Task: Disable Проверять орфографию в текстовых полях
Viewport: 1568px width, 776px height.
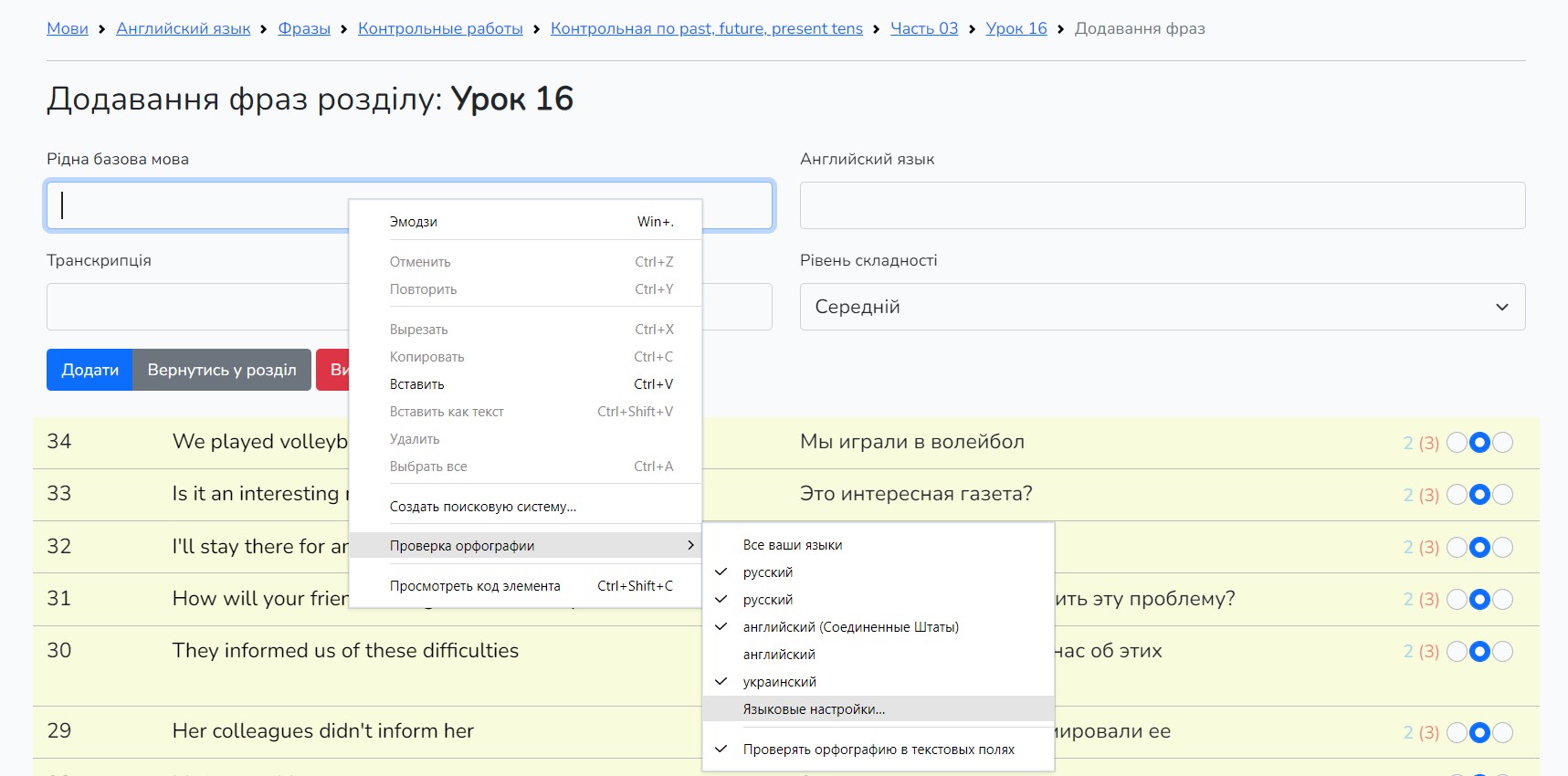Action: (x=878, y=750)
